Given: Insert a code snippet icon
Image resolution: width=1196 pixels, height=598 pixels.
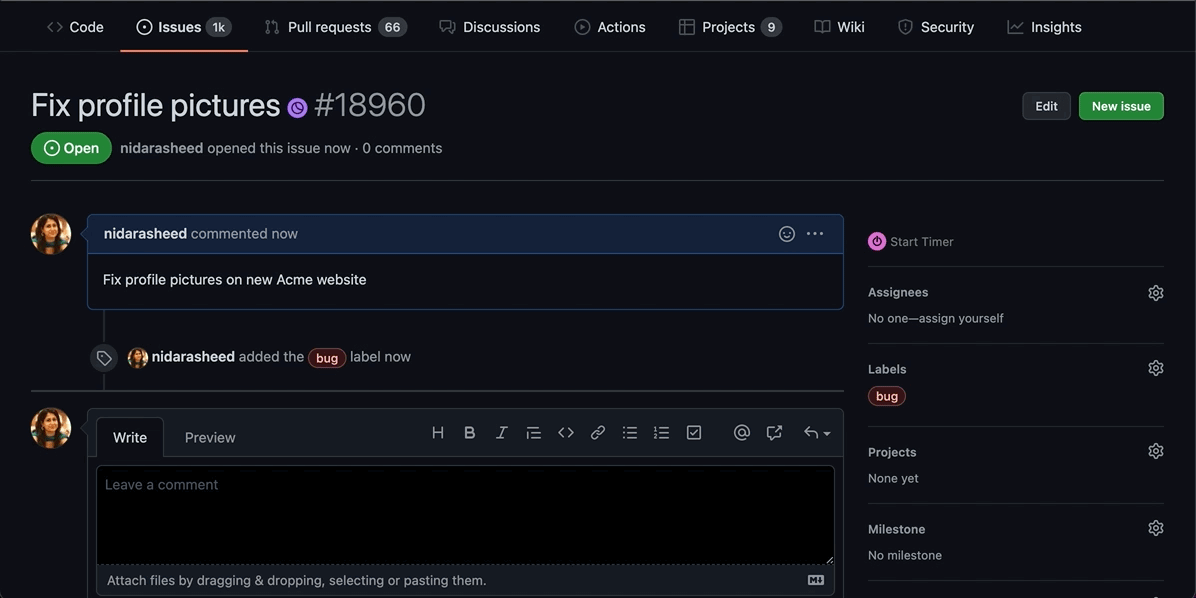Looking at the screenshot, I should click(566, 433).
